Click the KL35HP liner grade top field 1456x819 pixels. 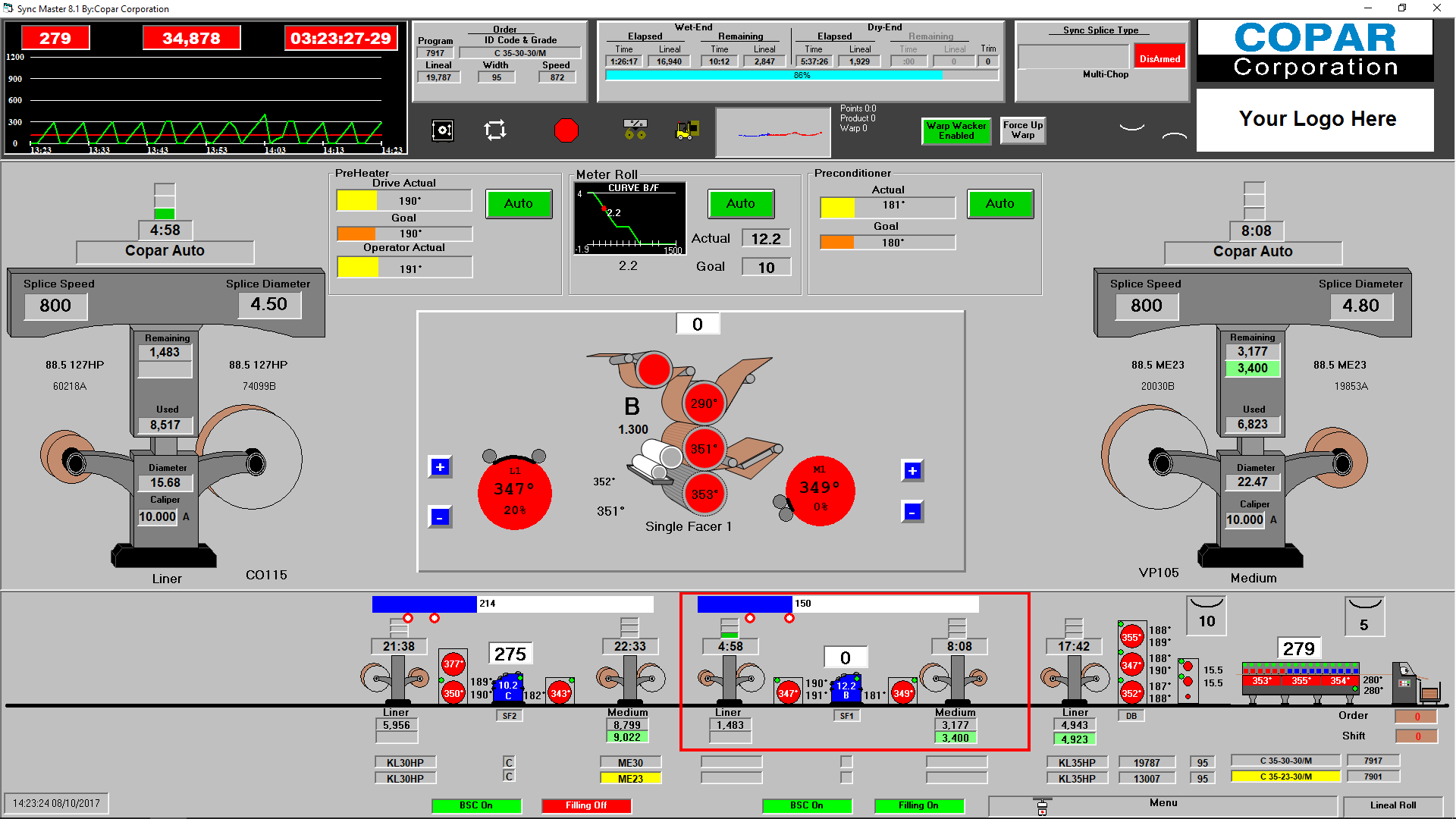click(x=1077, y=763)
